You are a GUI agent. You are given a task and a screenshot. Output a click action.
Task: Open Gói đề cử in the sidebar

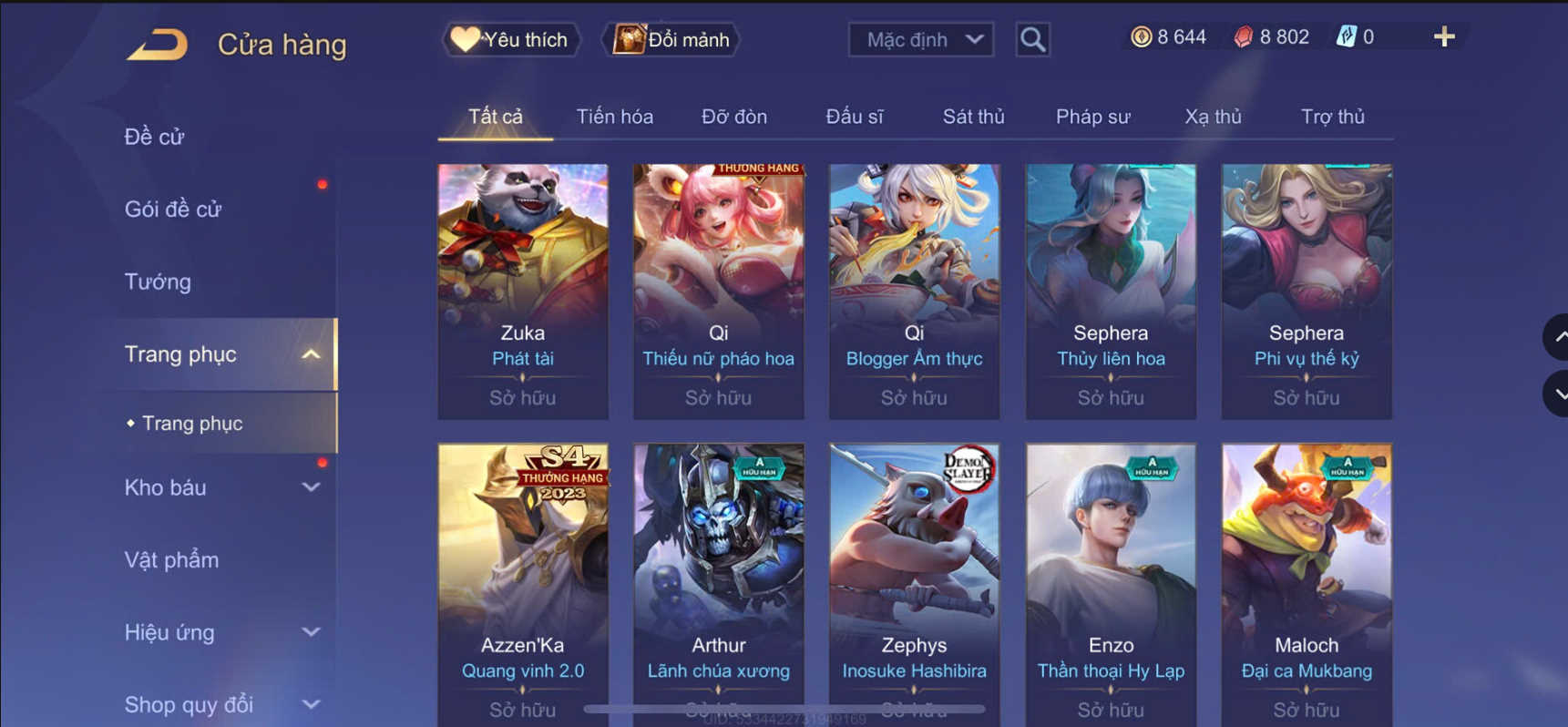(x=173, y=209)
